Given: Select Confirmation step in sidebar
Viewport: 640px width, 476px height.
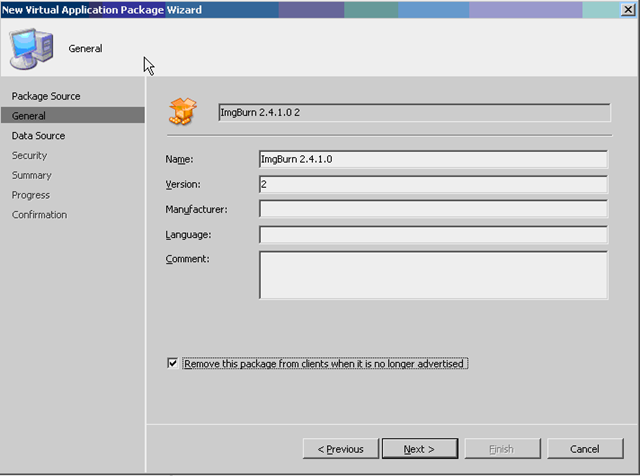Looking at the screenshot, I should (x=39, y=215).
